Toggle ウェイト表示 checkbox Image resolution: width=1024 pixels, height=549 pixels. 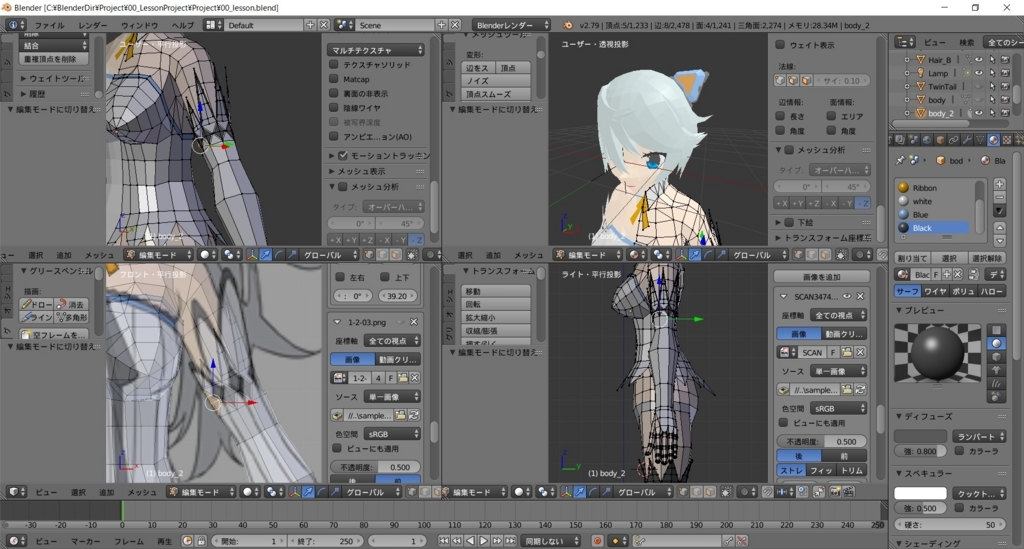(780, 45)
